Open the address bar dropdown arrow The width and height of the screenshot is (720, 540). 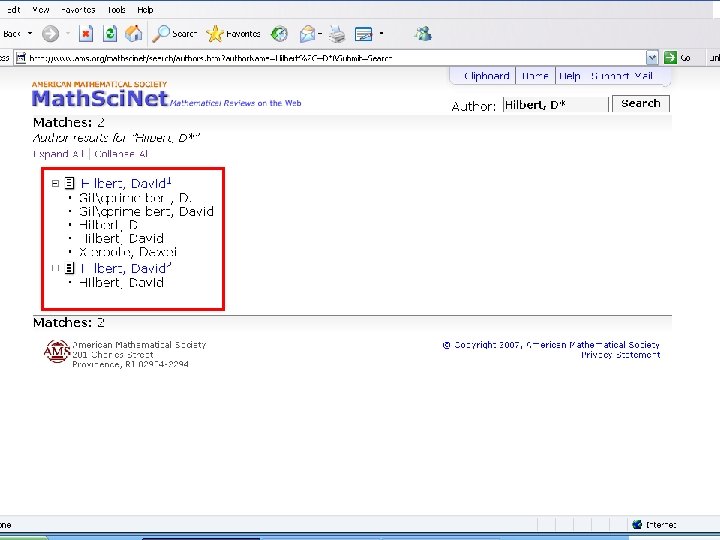click(652, 57)
